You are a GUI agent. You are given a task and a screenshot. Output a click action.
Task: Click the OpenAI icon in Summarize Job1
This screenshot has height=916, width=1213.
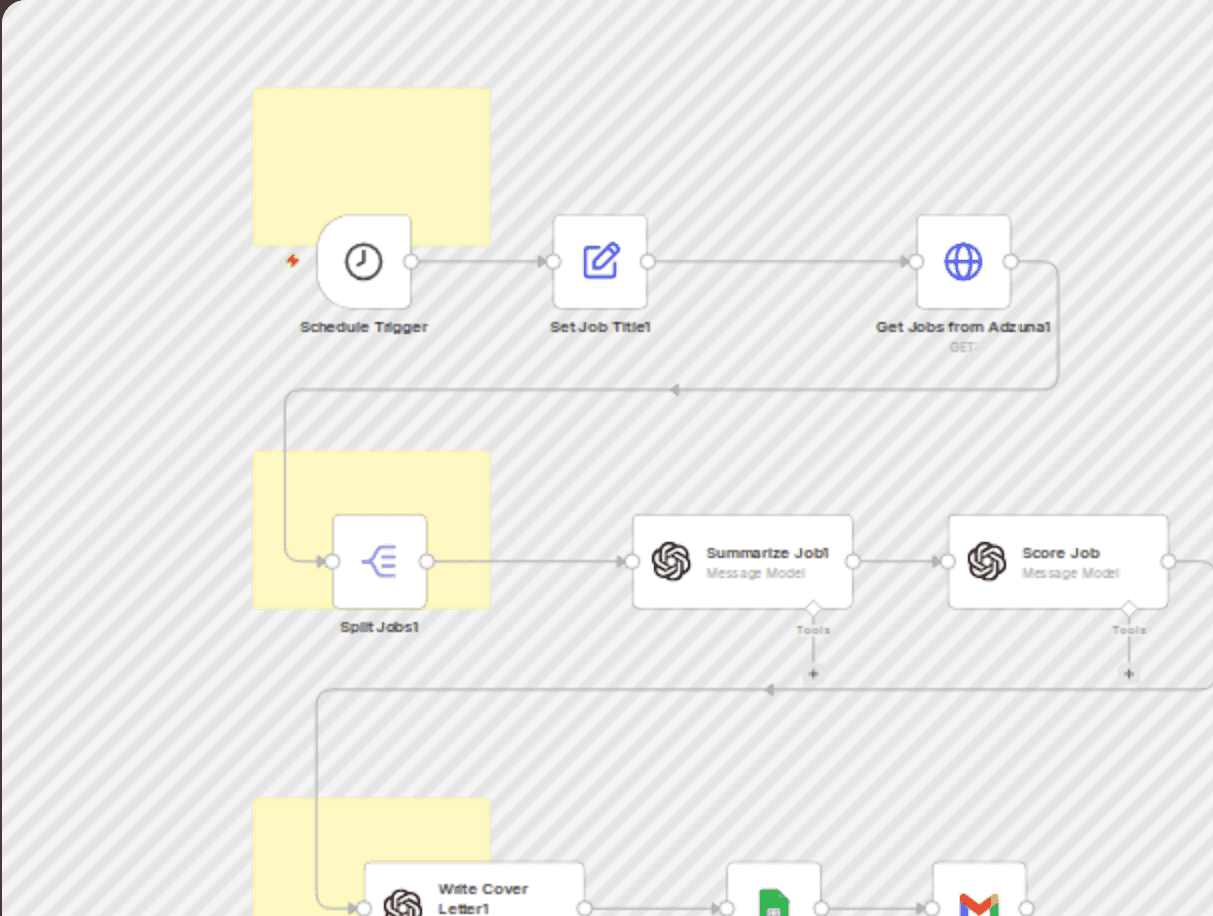point(671,561)
